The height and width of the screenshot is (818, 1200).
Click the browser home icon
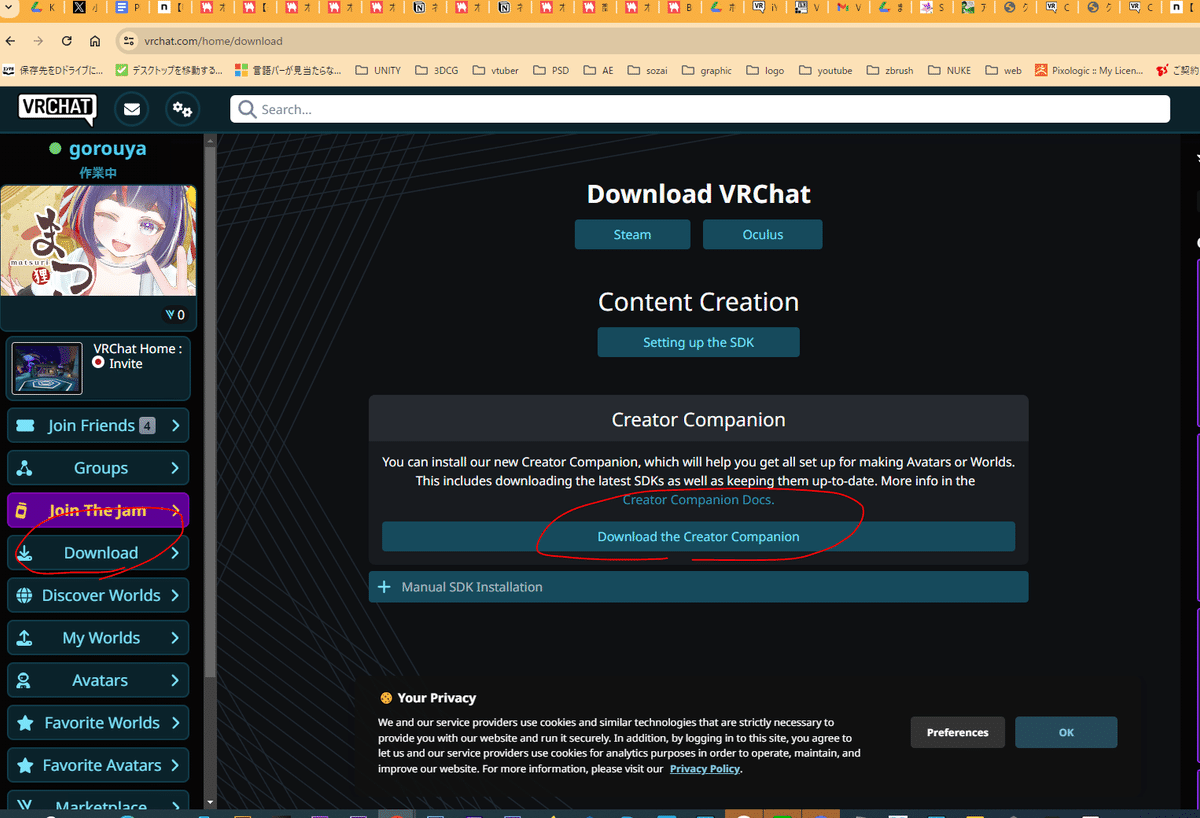tap(95, 41)
